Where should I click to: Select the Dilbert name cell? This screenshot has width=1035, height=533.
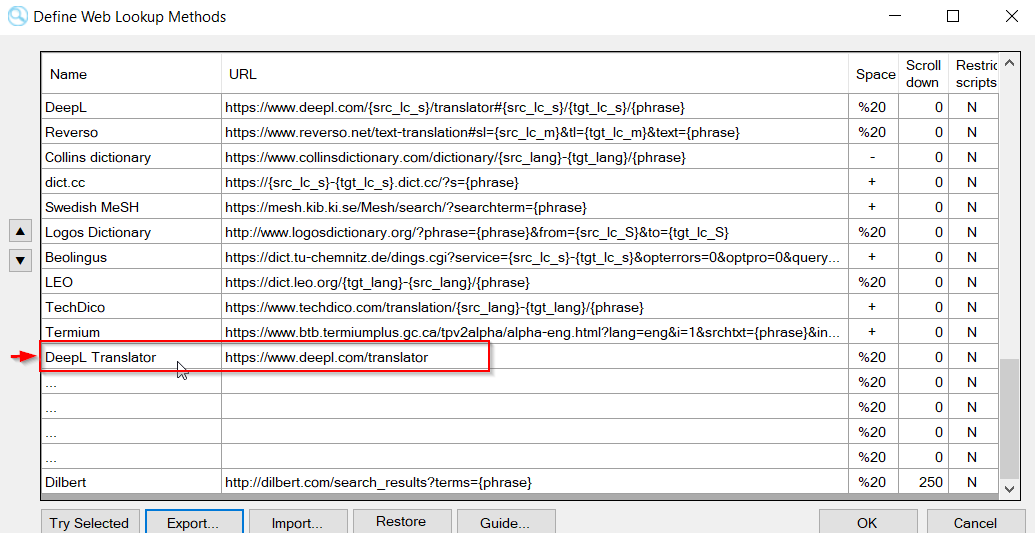132,482
